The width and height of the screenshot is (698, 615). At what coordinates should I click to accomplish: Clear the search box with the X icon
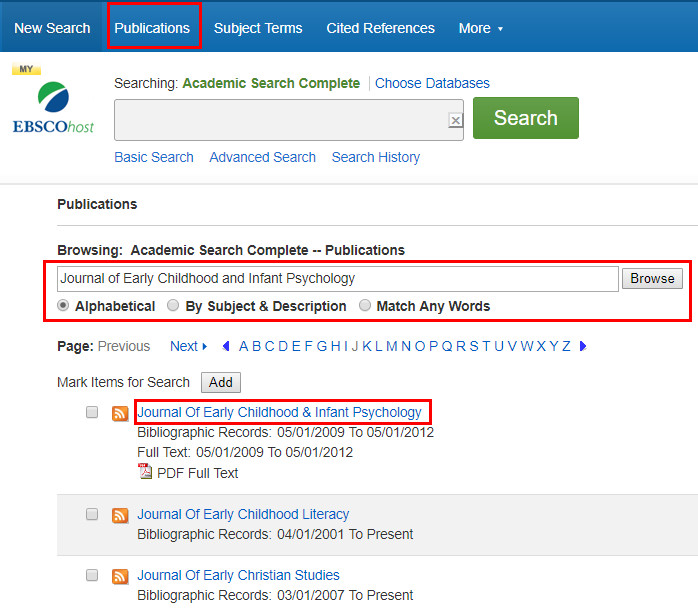click(x=455, y=120)
